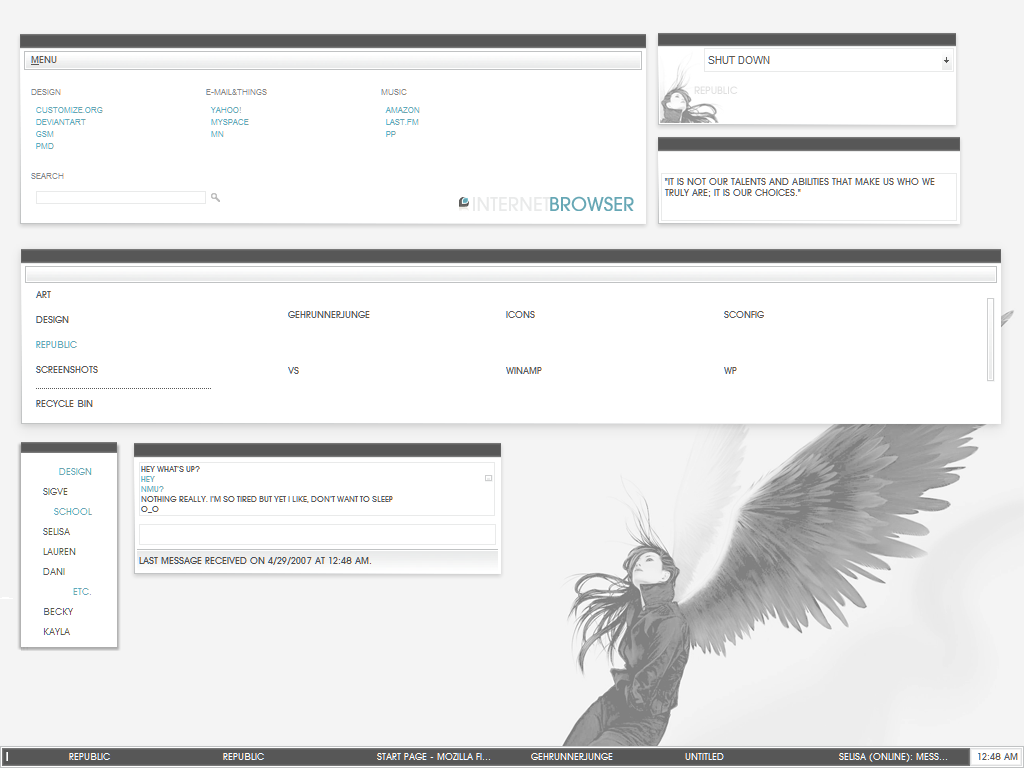This screenshot has width=1024, height=768.
Task: Open the PP music link
Action: click(x=391, y=134)
